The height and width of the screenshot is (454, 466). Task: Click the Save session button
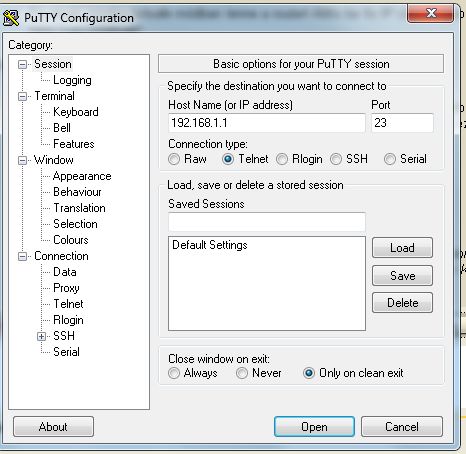pos(402,276)
